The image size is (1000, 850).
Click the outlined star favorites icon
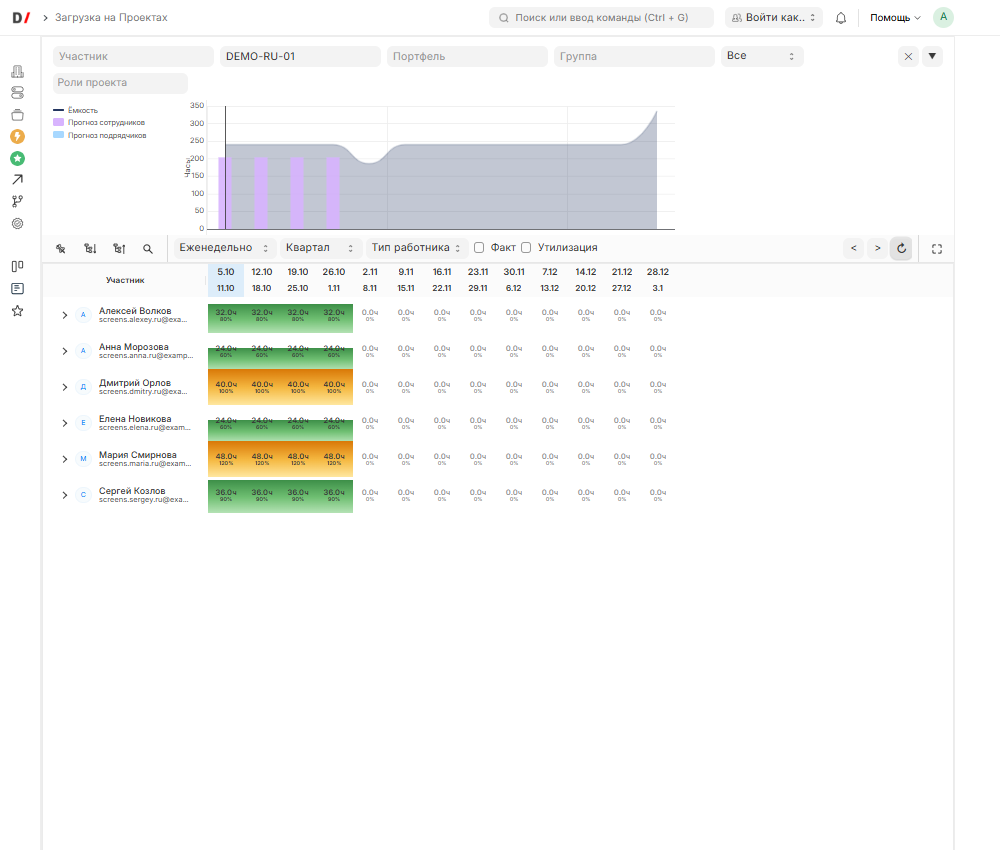tap(18, 311)
